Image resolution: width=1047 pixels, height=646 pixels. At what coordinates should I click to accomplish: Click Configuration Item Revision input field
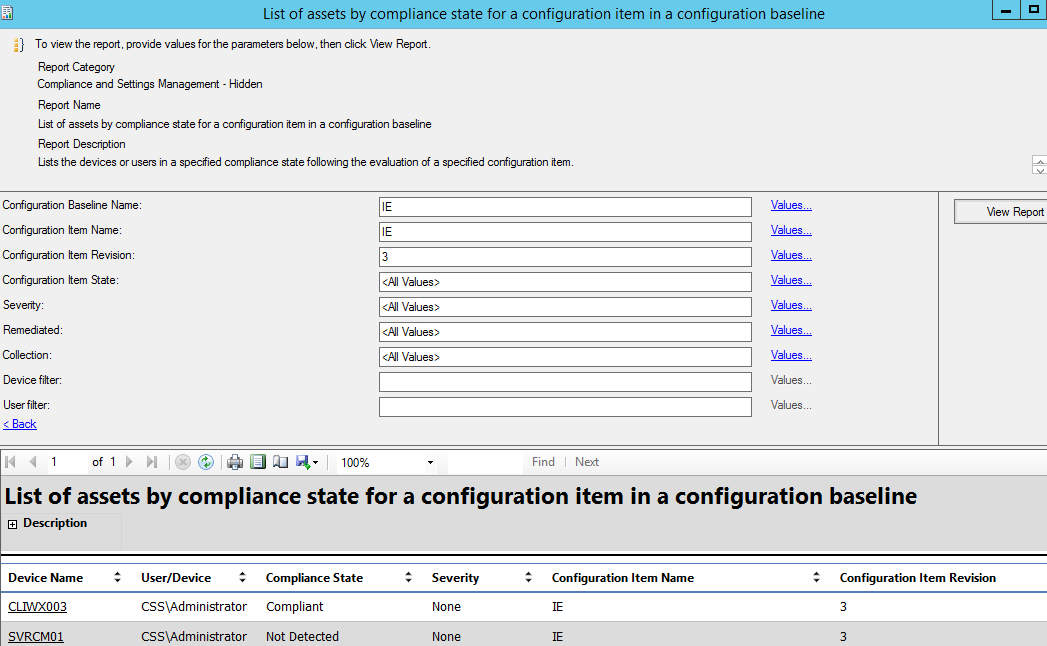pyautogui.click(x=565, y=257)
